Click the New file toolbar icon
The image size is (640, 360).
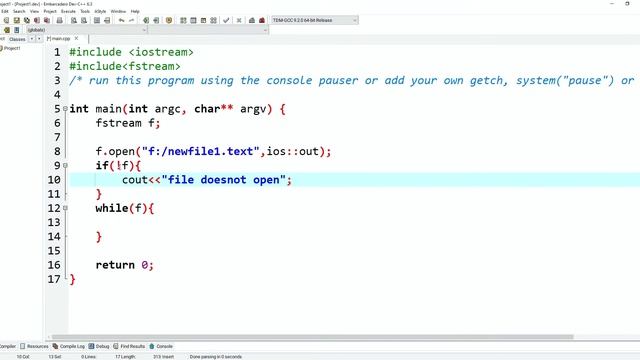pos(6,20)
